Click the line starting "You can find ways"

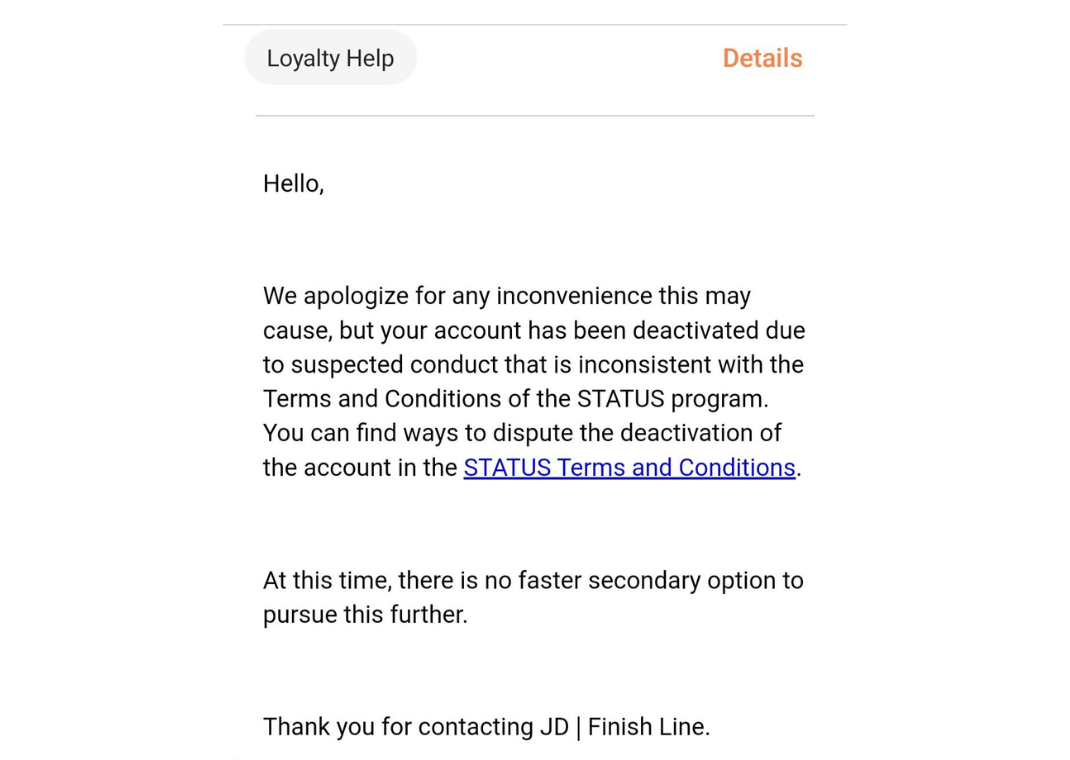(x=522, y=433)
